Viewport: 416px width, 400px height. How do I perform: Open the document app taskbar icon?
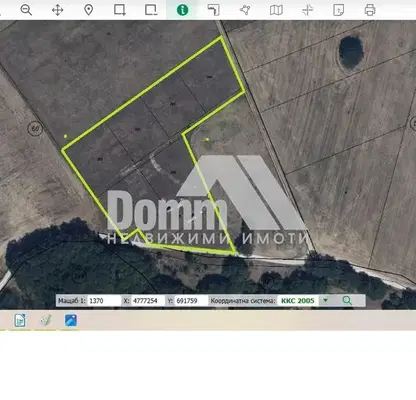click(20, 321)
